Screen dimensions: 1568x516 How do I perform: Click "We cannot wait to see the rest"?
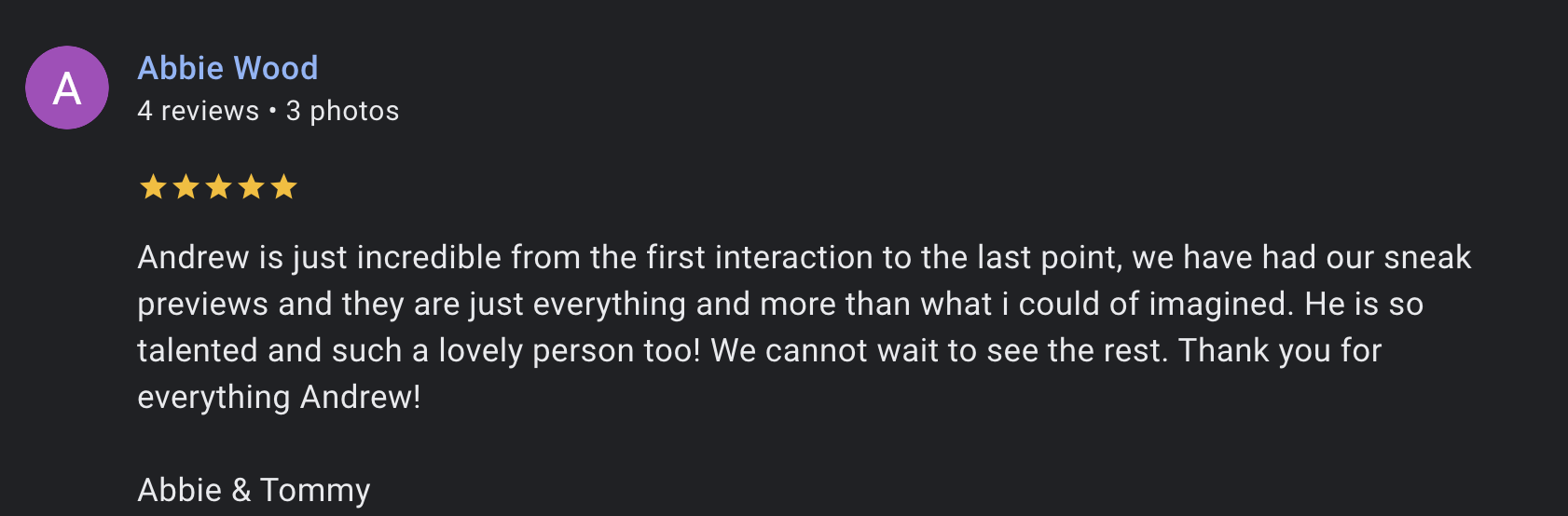coord(938,350)
